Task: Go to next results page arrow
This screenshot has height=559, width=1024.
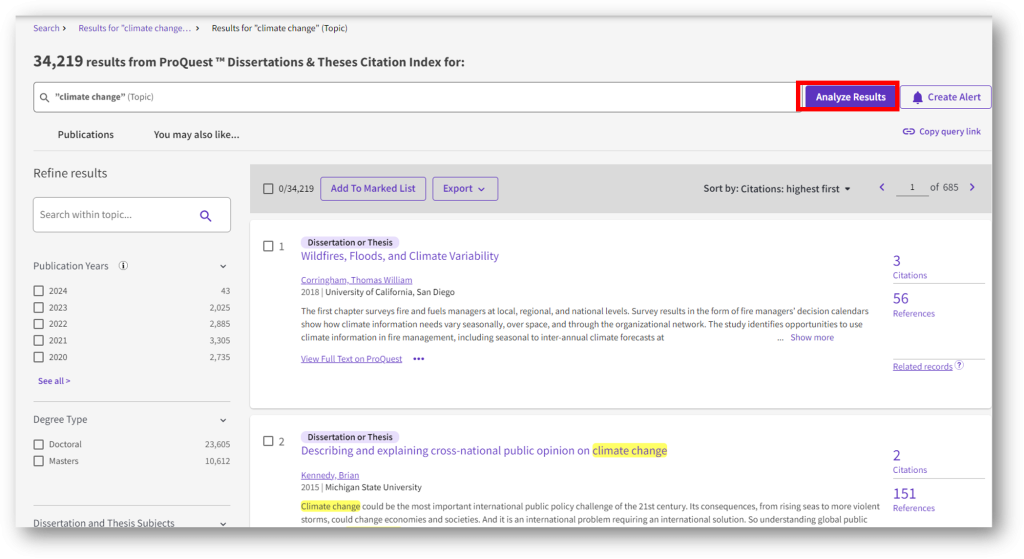Action: pos(972,187)
